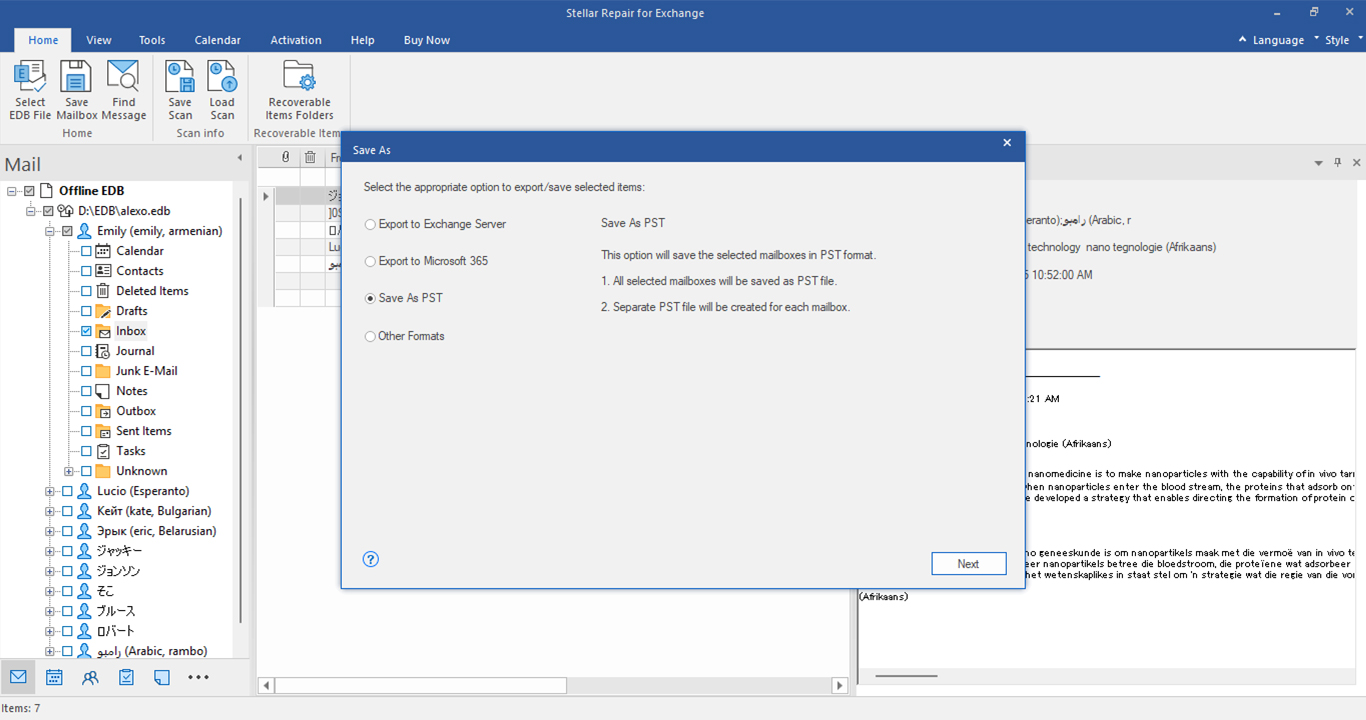Click the message list horizontal scrollbar
The height and width of the screenshot is (720, 1366).
pyautogui.click(x=420, y=686)
